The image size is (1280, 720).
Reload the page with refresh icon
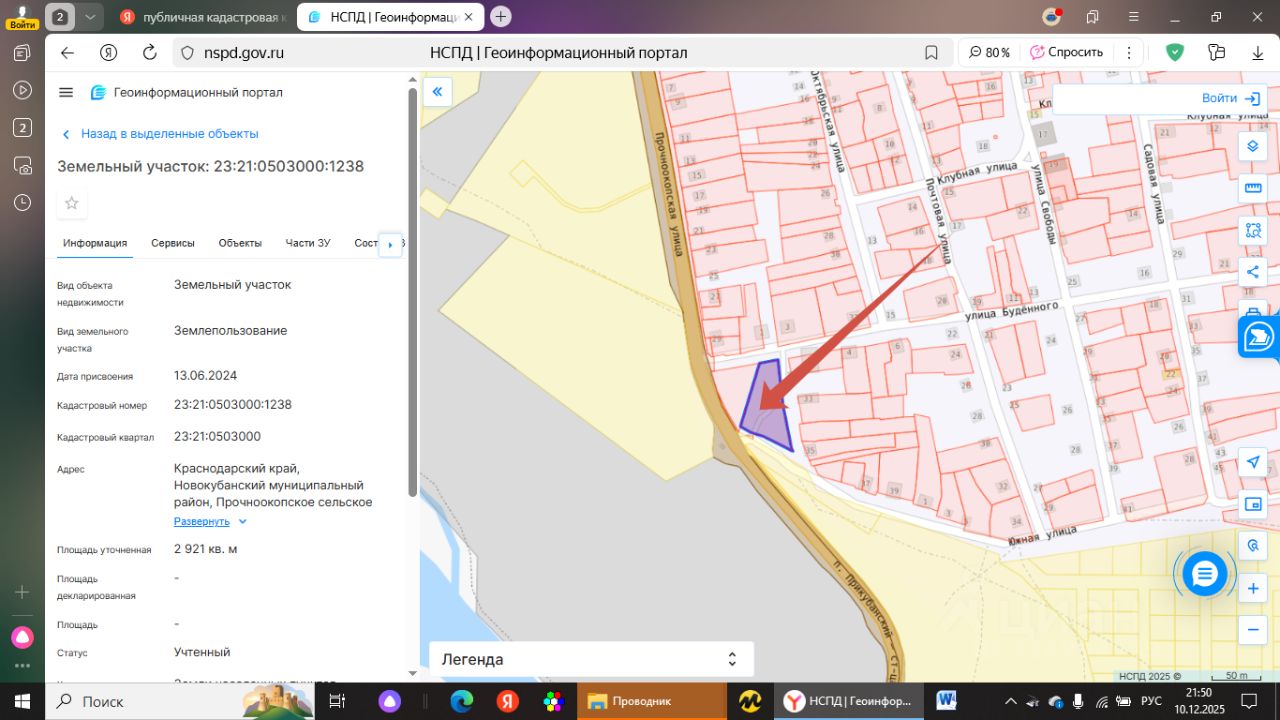(x=150, y=52)
